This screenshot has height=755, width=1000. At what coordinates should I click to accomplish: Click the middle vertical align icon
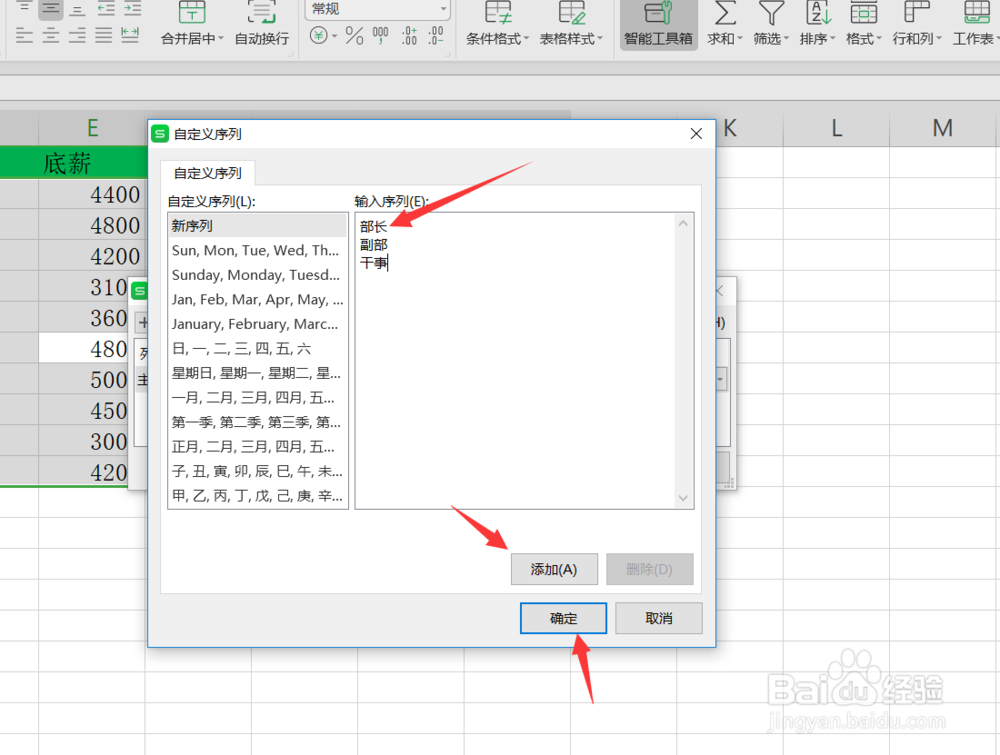pyautogui.click(x=50, y=9)
